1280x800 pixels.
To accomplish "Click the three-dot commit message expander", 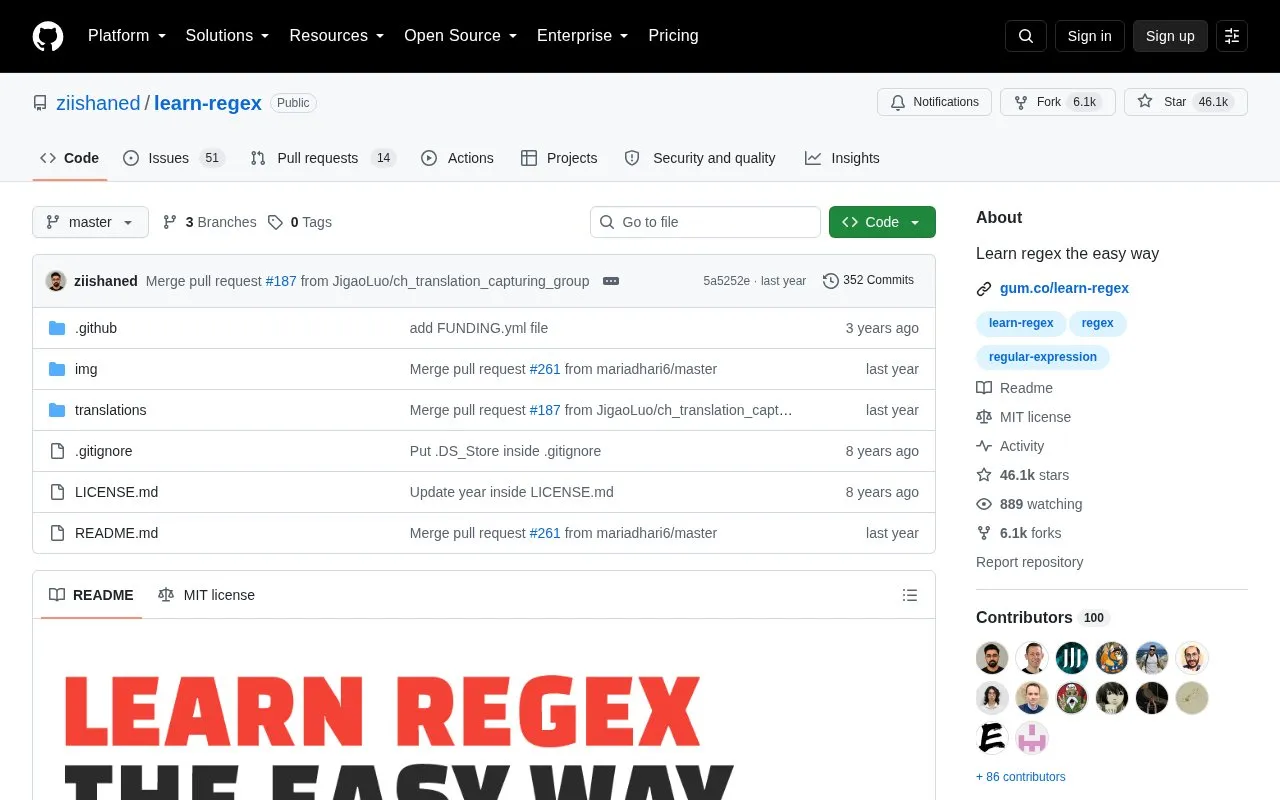I will pyautogui.click(x=611, y=281).
